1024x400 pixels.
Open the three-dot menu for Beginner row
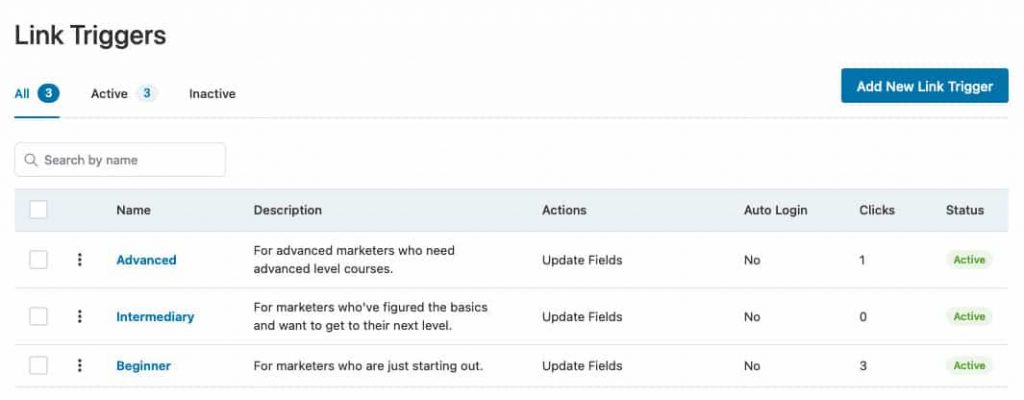click(80, 365)
